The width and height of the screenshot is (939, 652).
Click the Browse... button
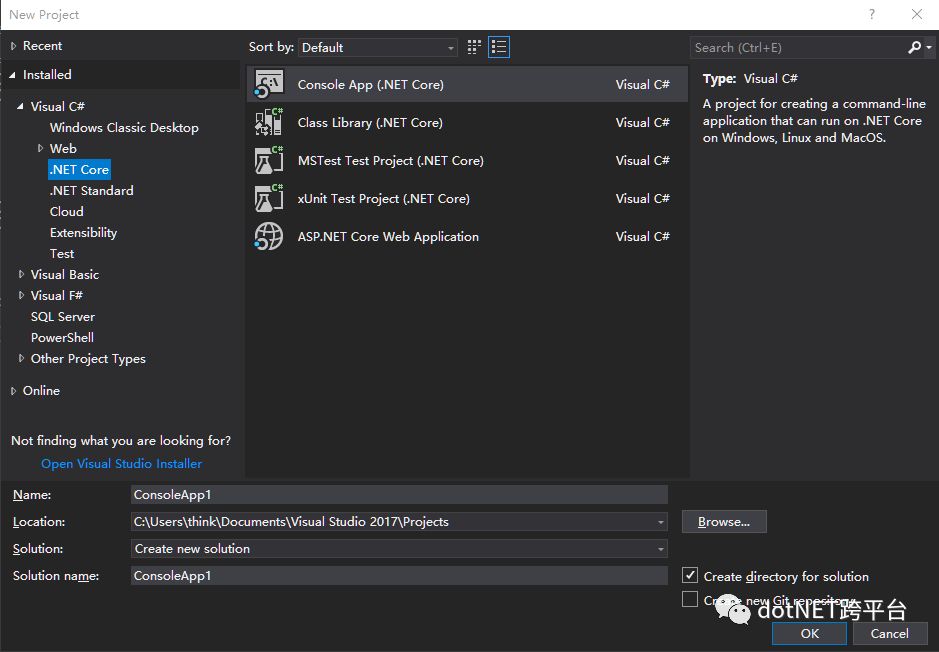pos(724,521)
